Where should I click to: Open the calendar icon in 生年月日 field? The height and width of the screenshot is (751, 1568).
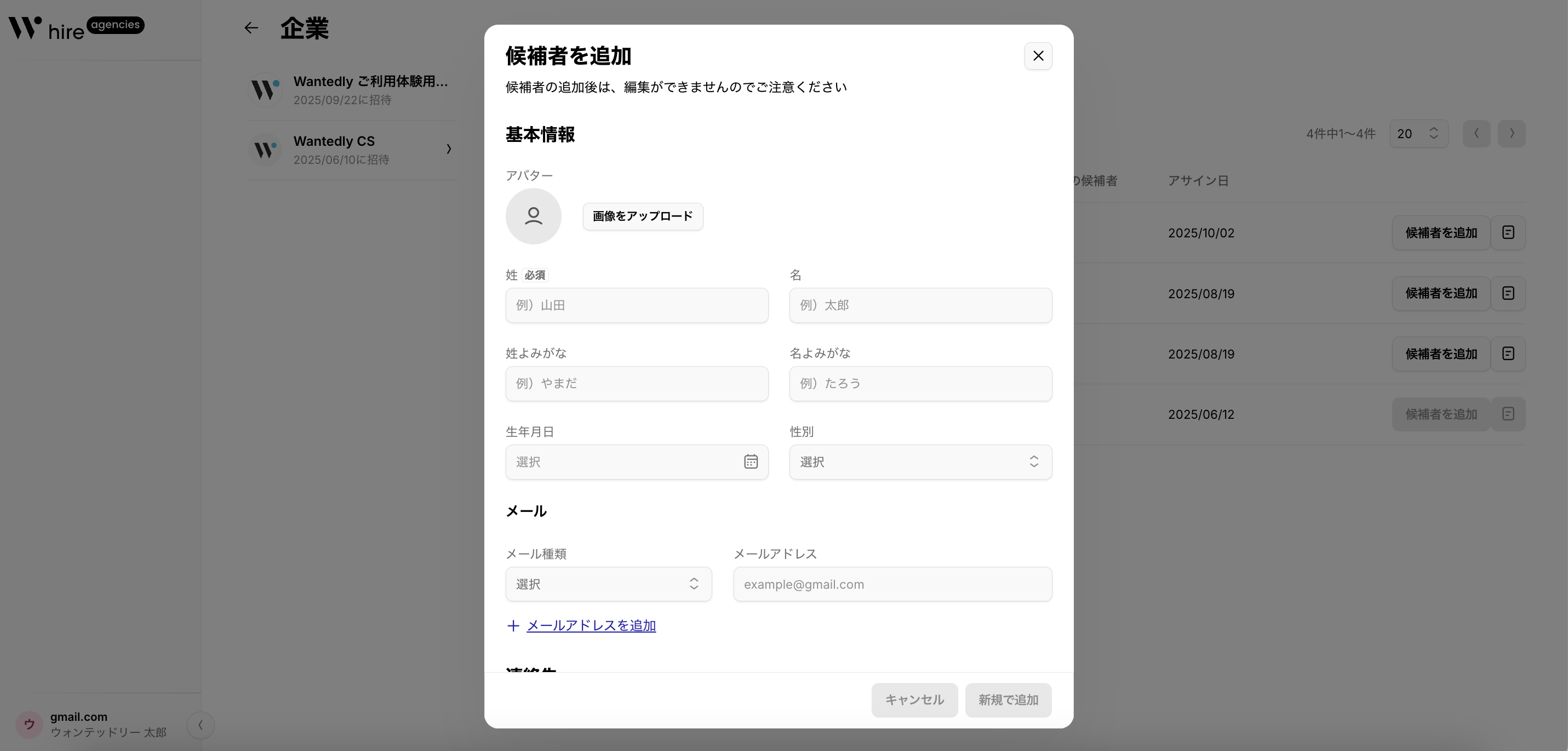(x=751, y=462)
